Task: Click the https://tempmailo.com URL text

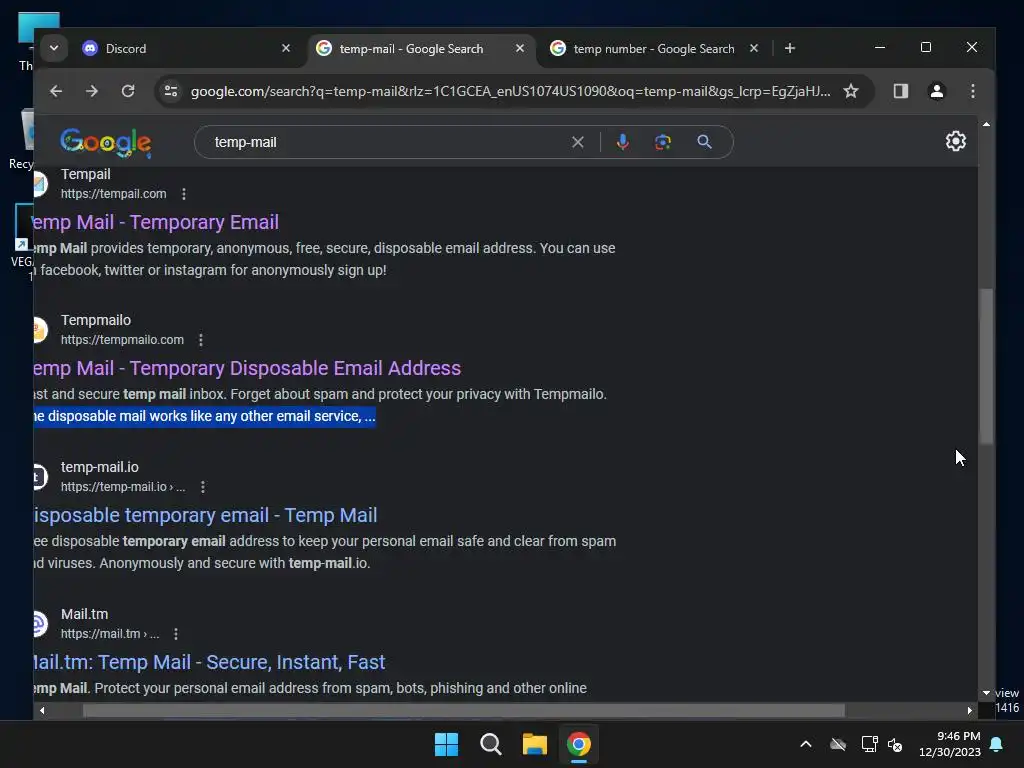Action: [122, 340]
